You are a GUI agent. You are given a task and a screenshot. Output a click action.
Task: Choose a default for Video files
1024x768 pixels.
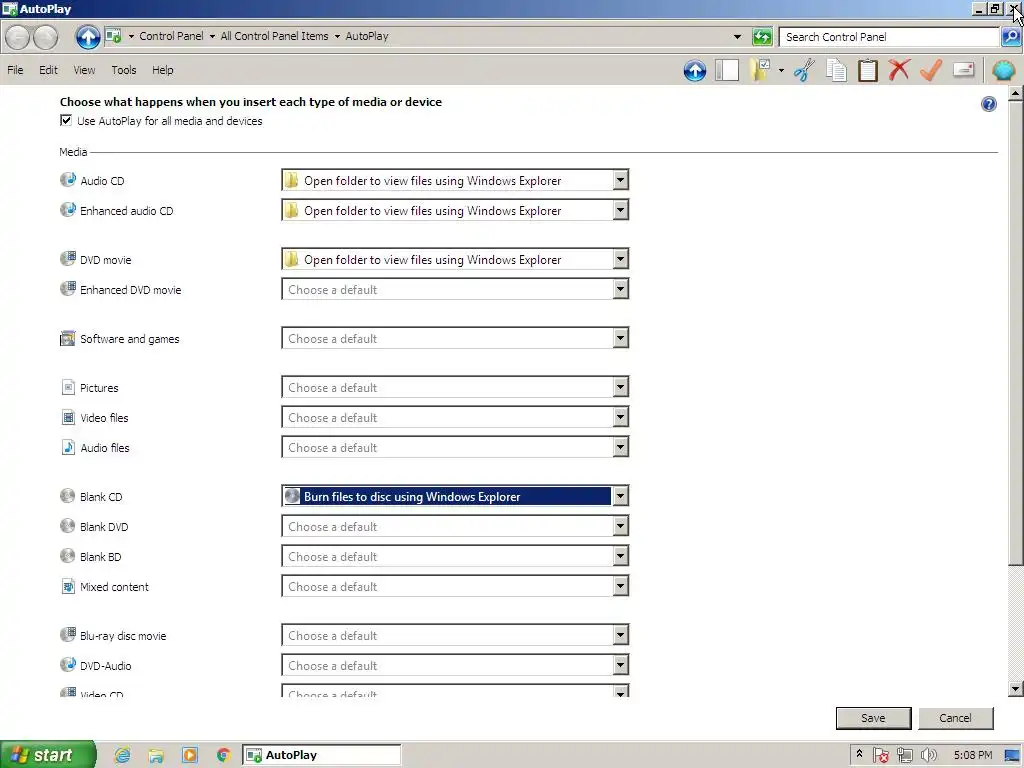tap(455, 417)
